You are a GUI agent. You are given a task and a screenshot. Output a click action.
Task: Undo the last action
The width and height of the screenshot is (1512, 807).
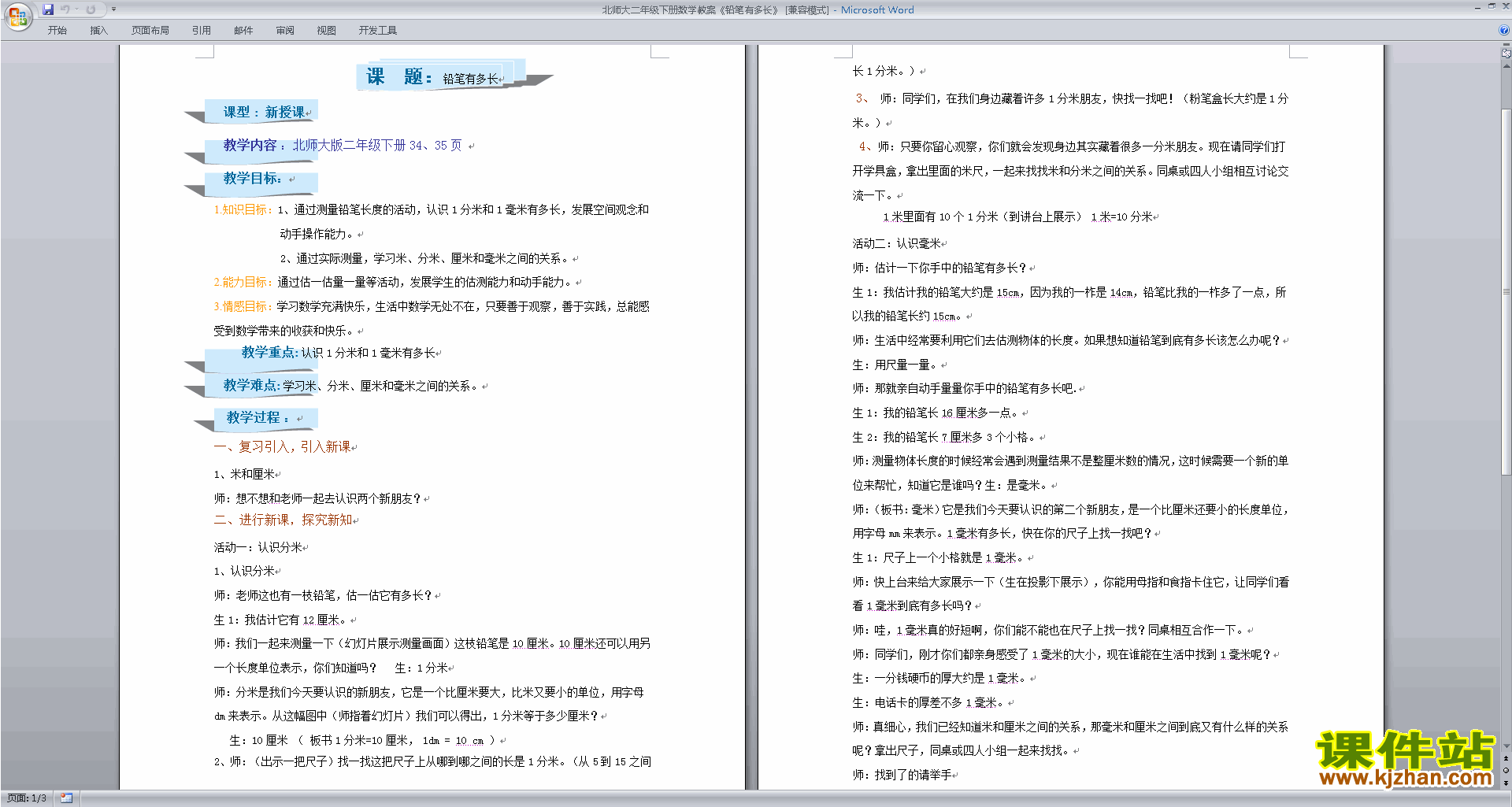tap(65, 9)
